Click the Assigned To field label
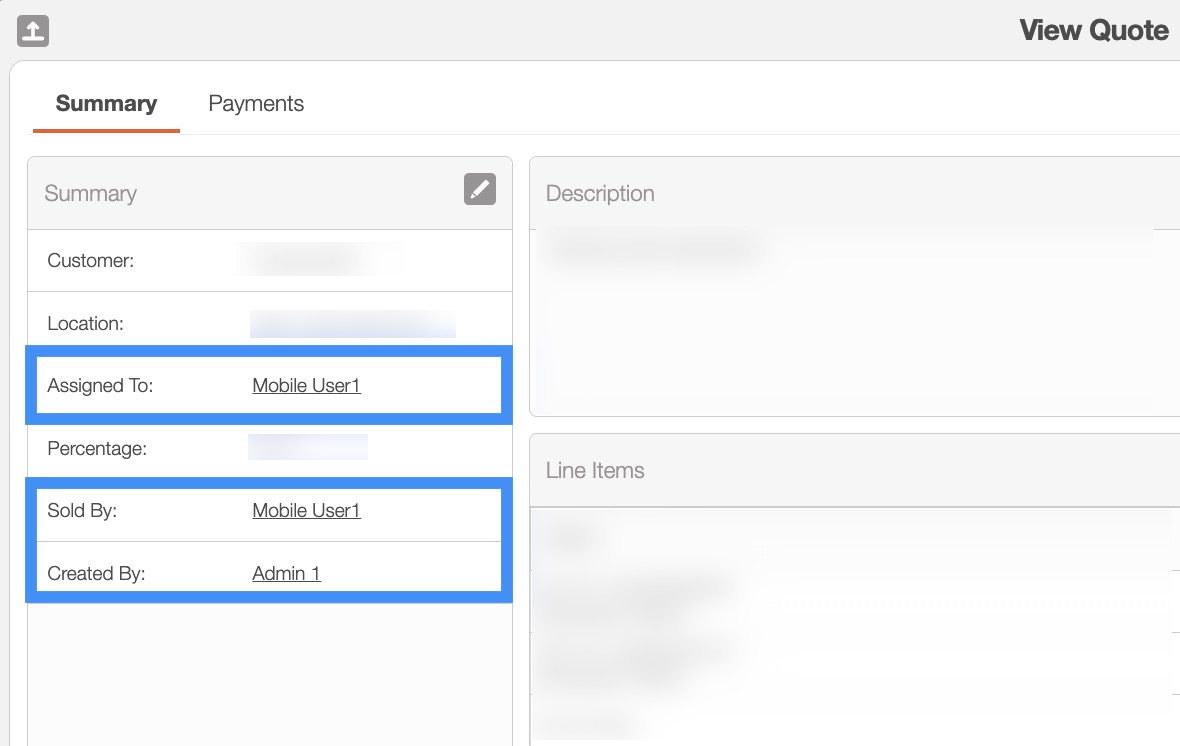 pyautogui.click(x=100, y=386)
